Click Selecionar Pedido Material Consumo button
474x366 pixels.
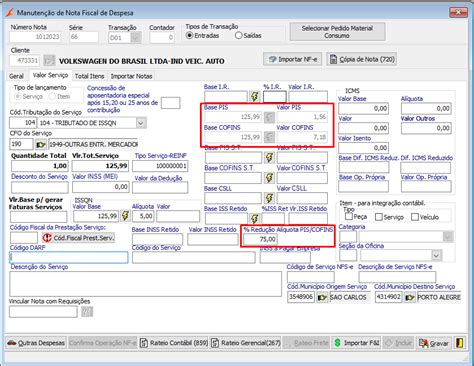point(337,32)
